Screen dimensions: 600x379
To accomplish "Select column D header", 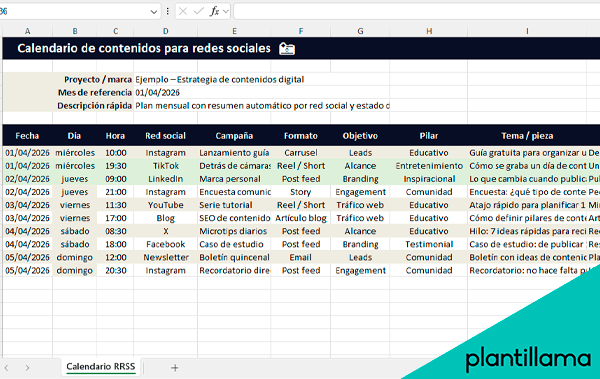I will point(165,31).
